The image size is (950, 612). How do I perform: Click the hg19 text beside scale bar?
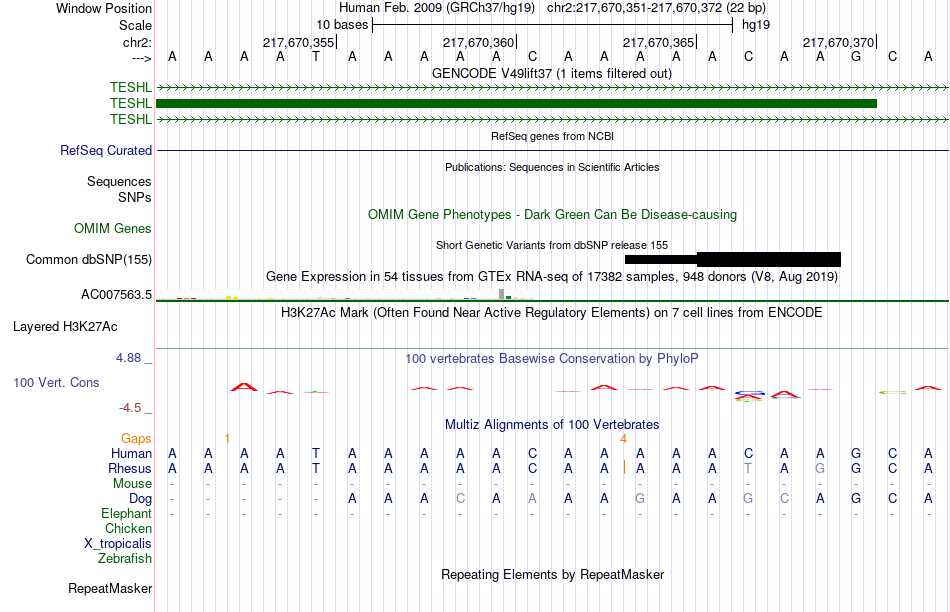tap(756, 25)
